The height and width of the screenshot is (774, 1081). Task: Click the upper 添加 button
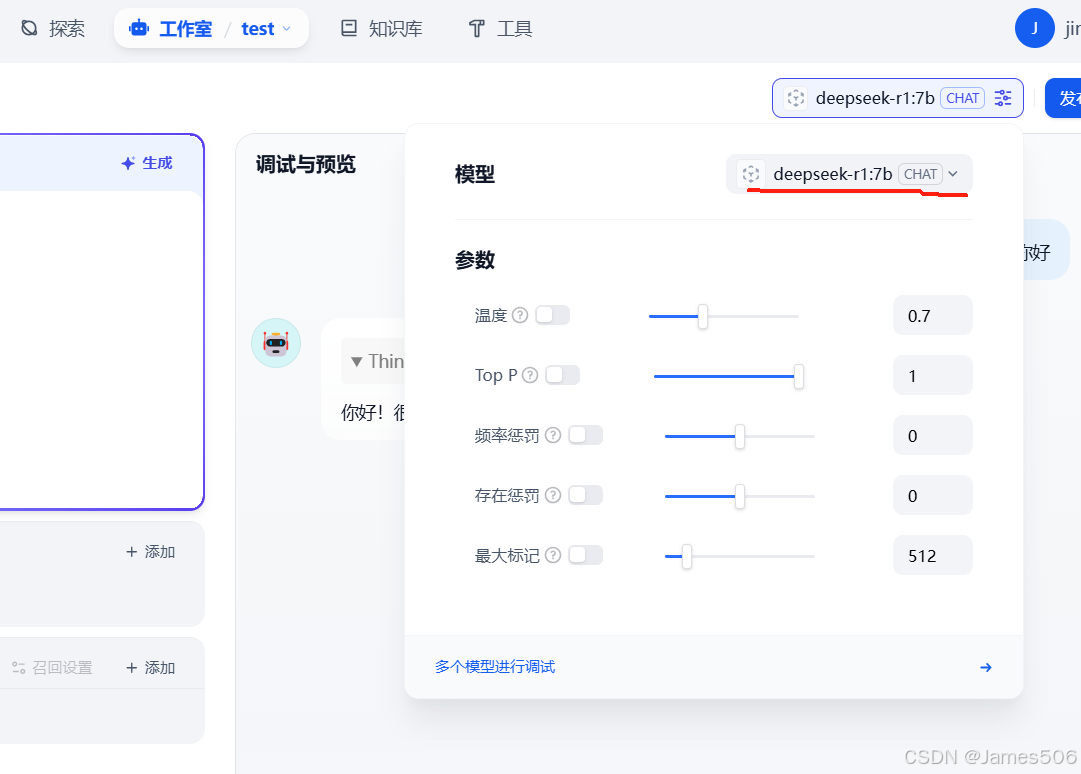point(151,552)
